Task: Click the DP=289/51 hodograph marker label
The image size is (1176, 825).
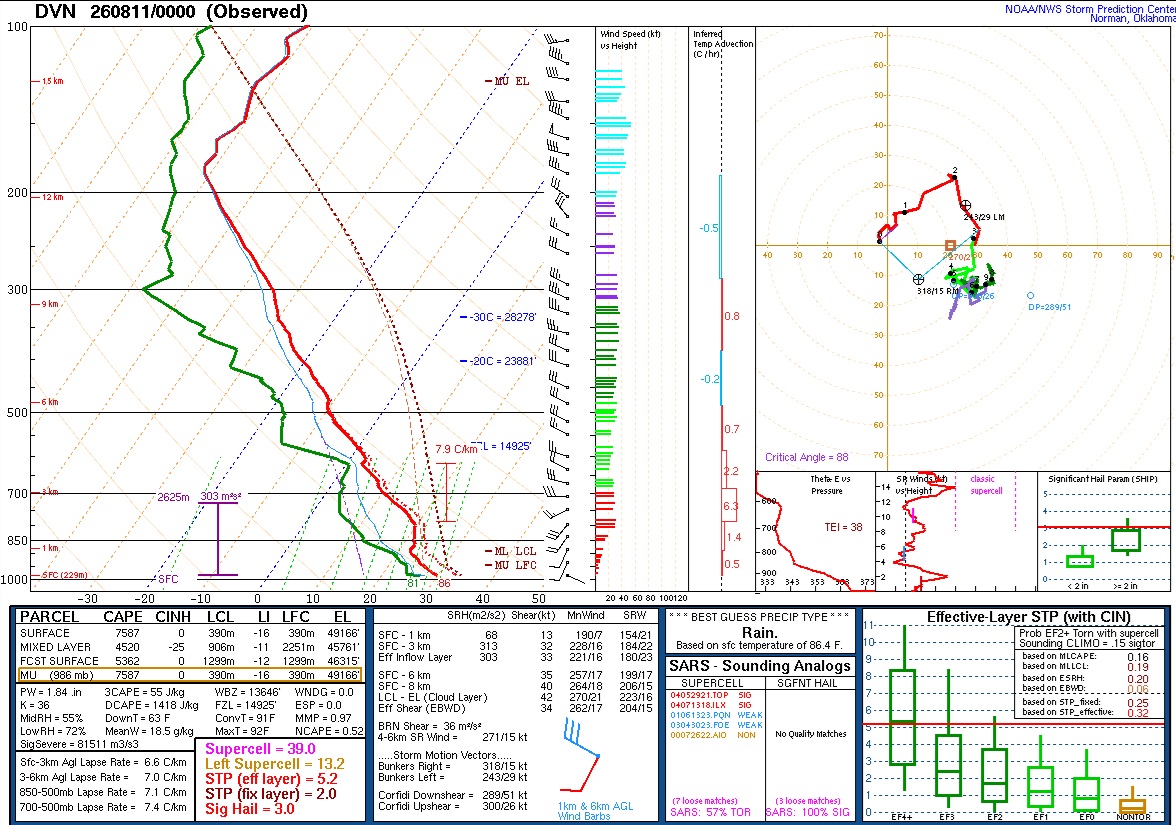Action: pos(1049,307)
